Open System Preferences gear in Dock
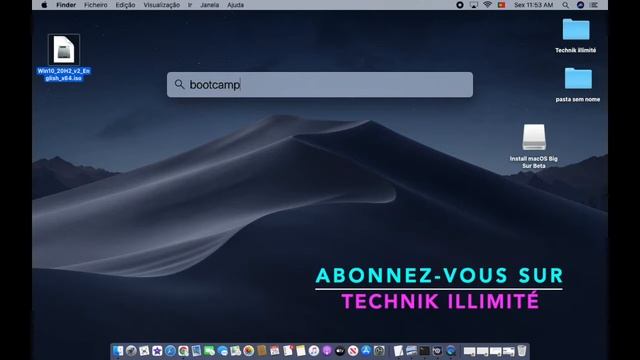This screenshot has width=640, height=360. (379, 351)
